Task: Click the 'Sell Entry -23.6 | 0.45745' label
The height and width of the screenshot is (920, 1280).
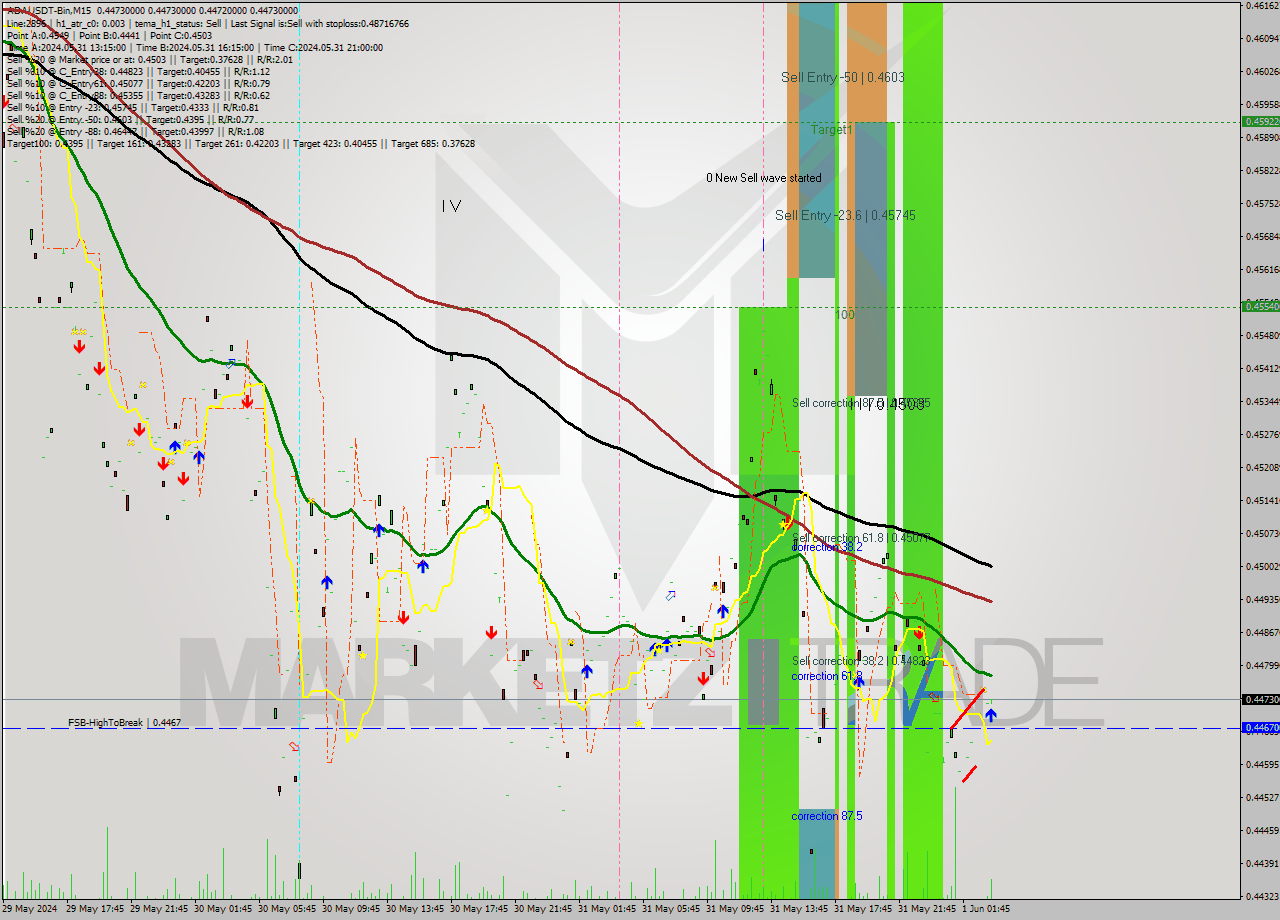Action: click(845, 214)
